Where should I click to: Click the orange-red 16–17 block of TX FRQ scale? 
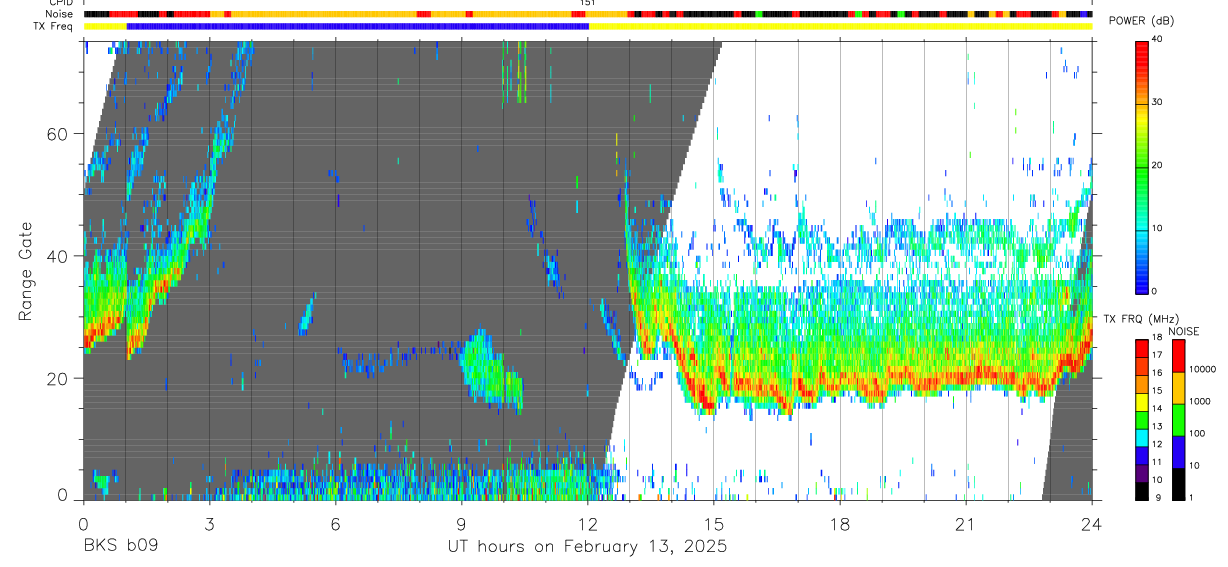point(1141,366)
